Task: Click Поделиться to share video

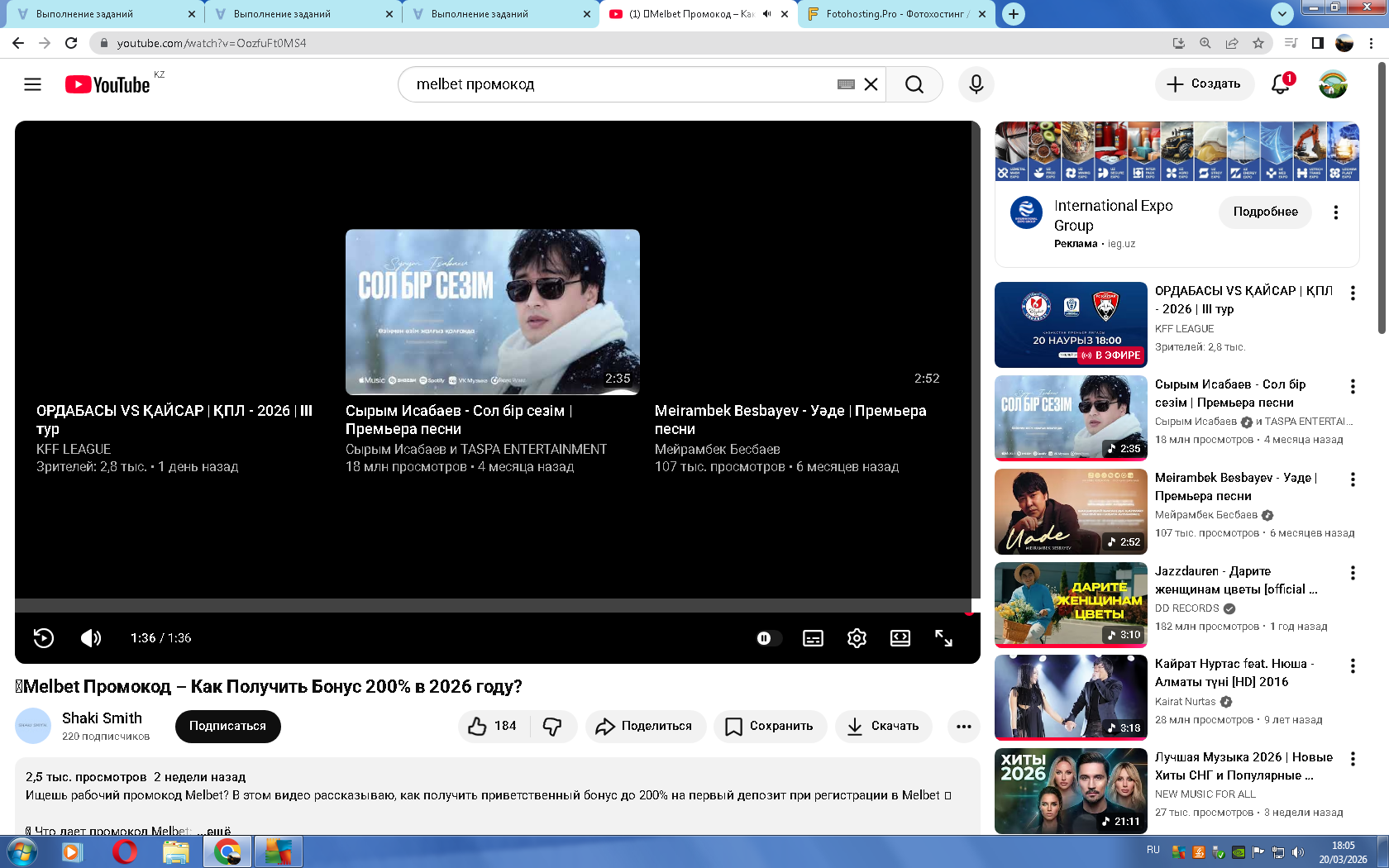Action: pos(646,727)
